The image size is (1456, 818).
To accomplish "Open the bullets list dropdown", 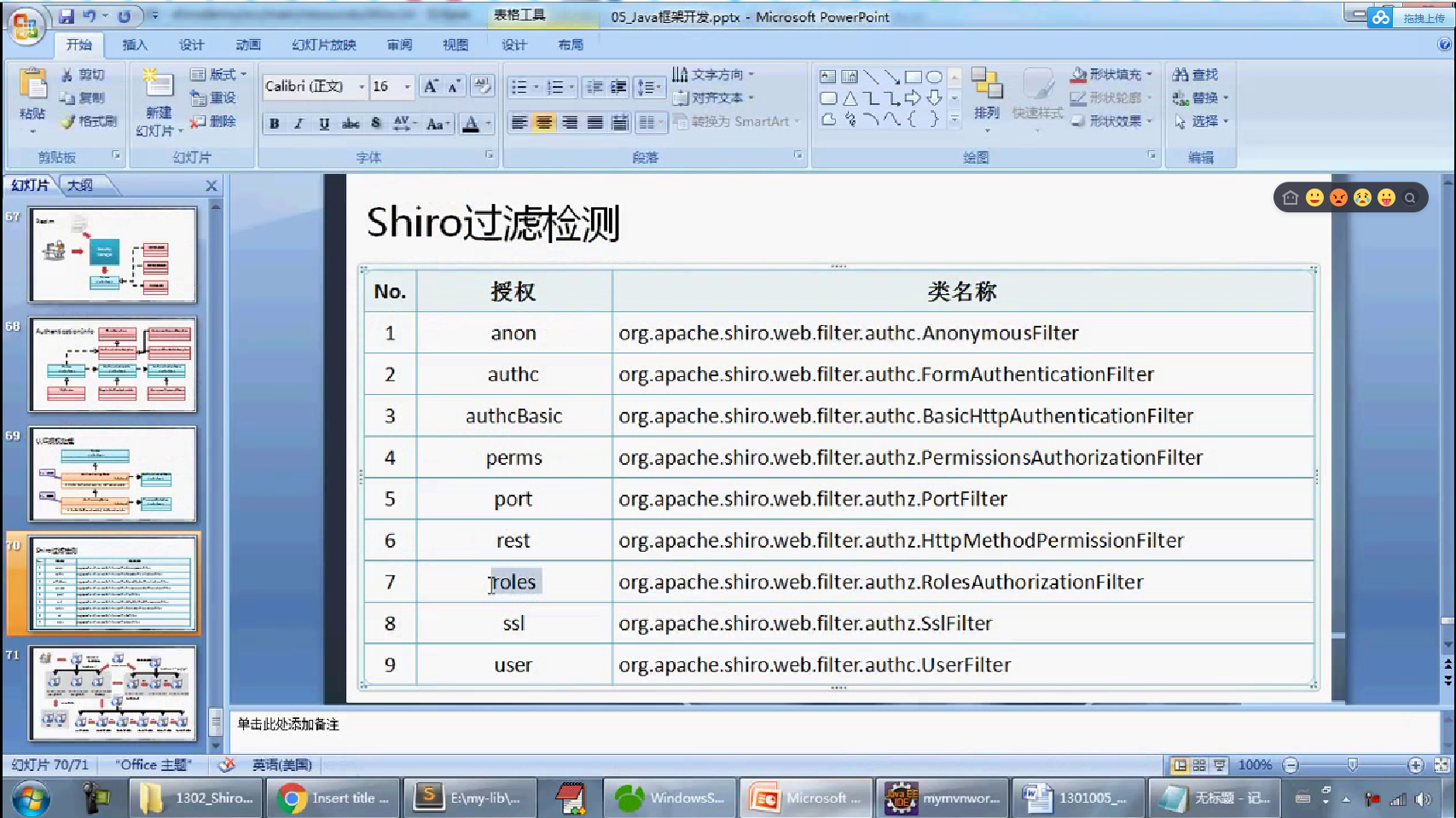I will (x=537, y=87).
